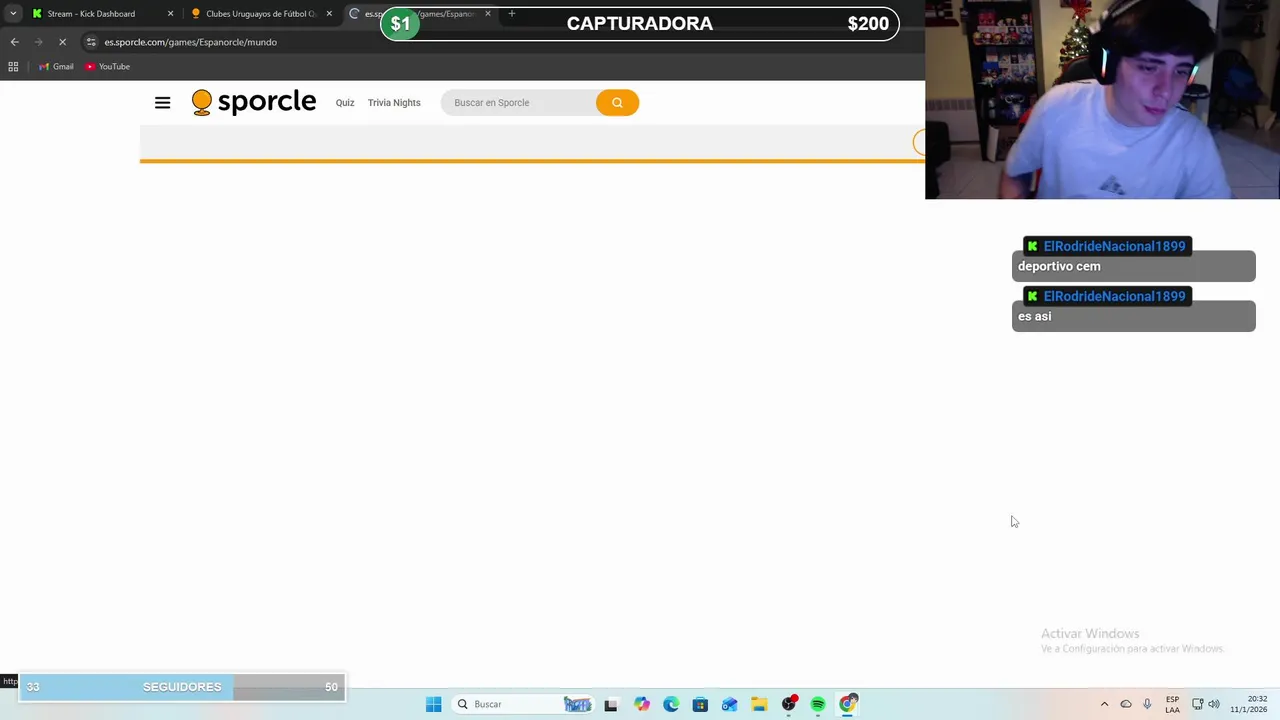Open the Sporcle hamburger menu

[x=162, y=103]
